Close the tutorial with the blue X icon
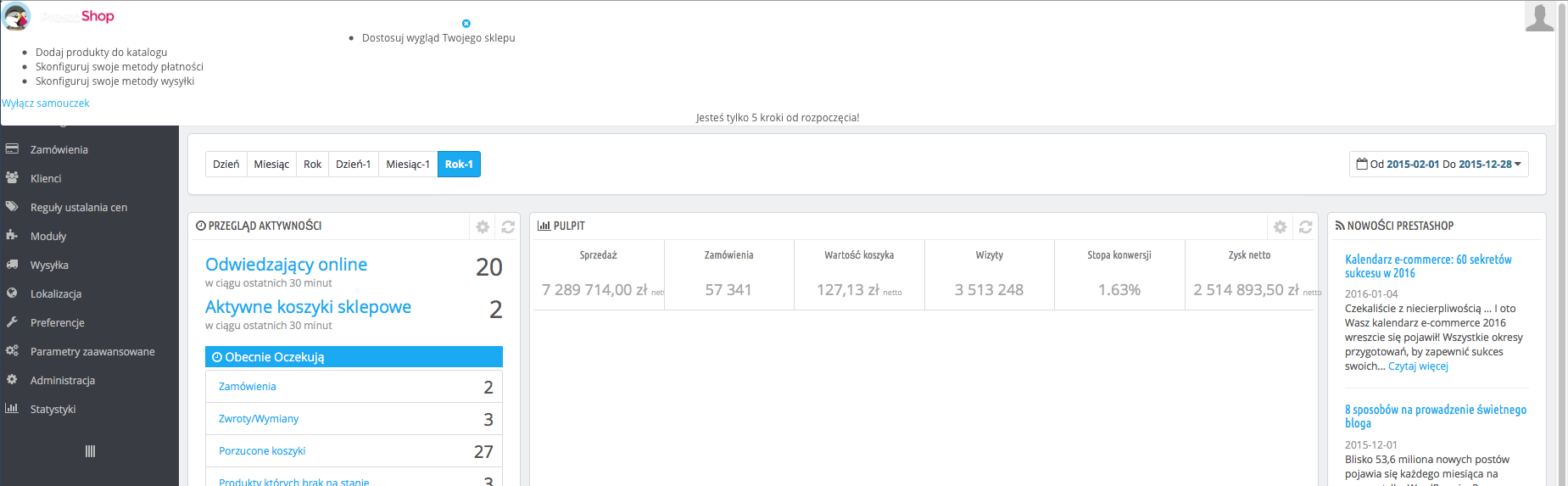 466,24
